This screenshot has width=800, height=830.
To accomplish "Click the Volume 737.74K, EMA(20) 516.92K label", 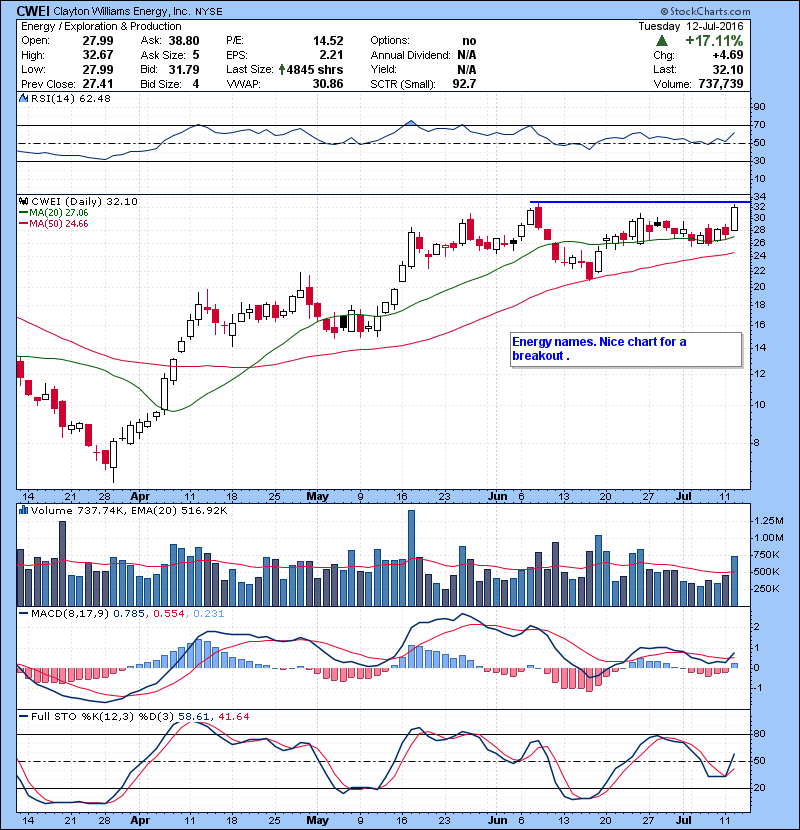I will (129, 510).
